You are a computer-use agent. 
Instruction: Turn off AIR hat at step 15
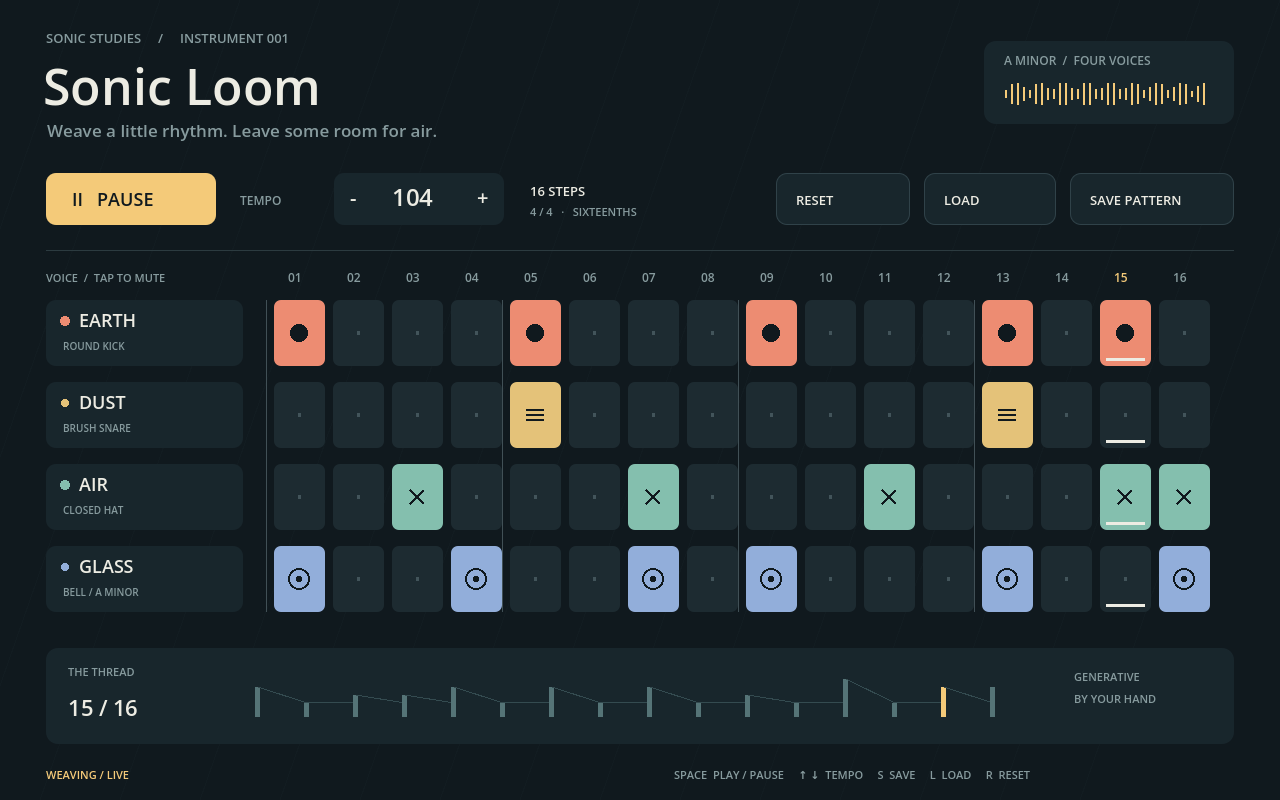point(1125,497)
